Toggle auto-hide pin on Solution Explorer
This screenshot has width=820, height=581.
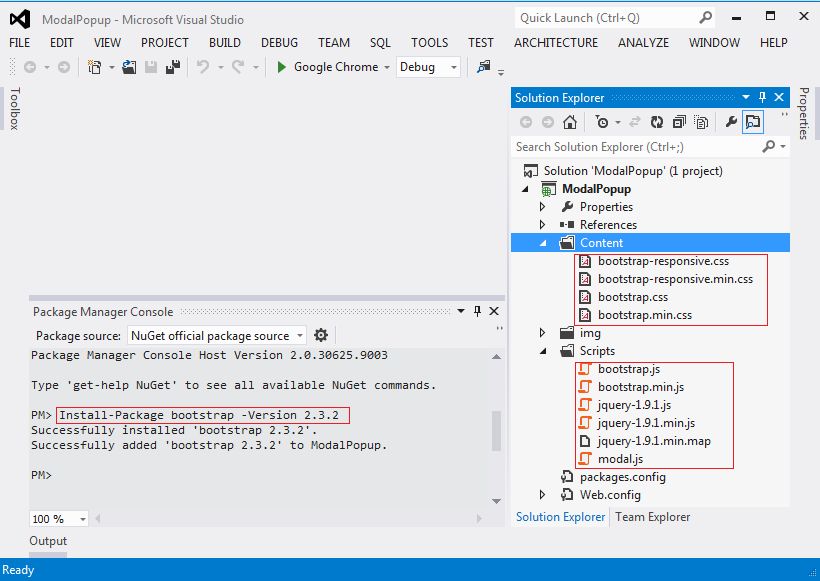761,97
